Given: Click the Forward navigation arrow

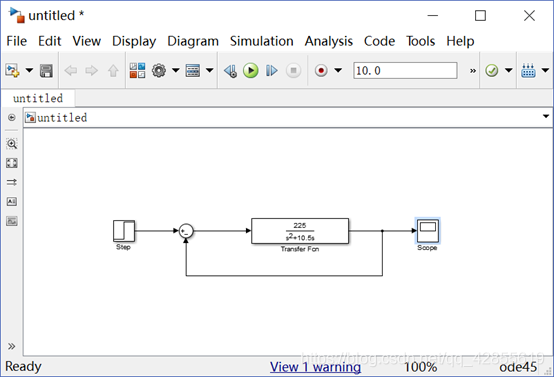Looking at the screenshot, I should [92, 71].
